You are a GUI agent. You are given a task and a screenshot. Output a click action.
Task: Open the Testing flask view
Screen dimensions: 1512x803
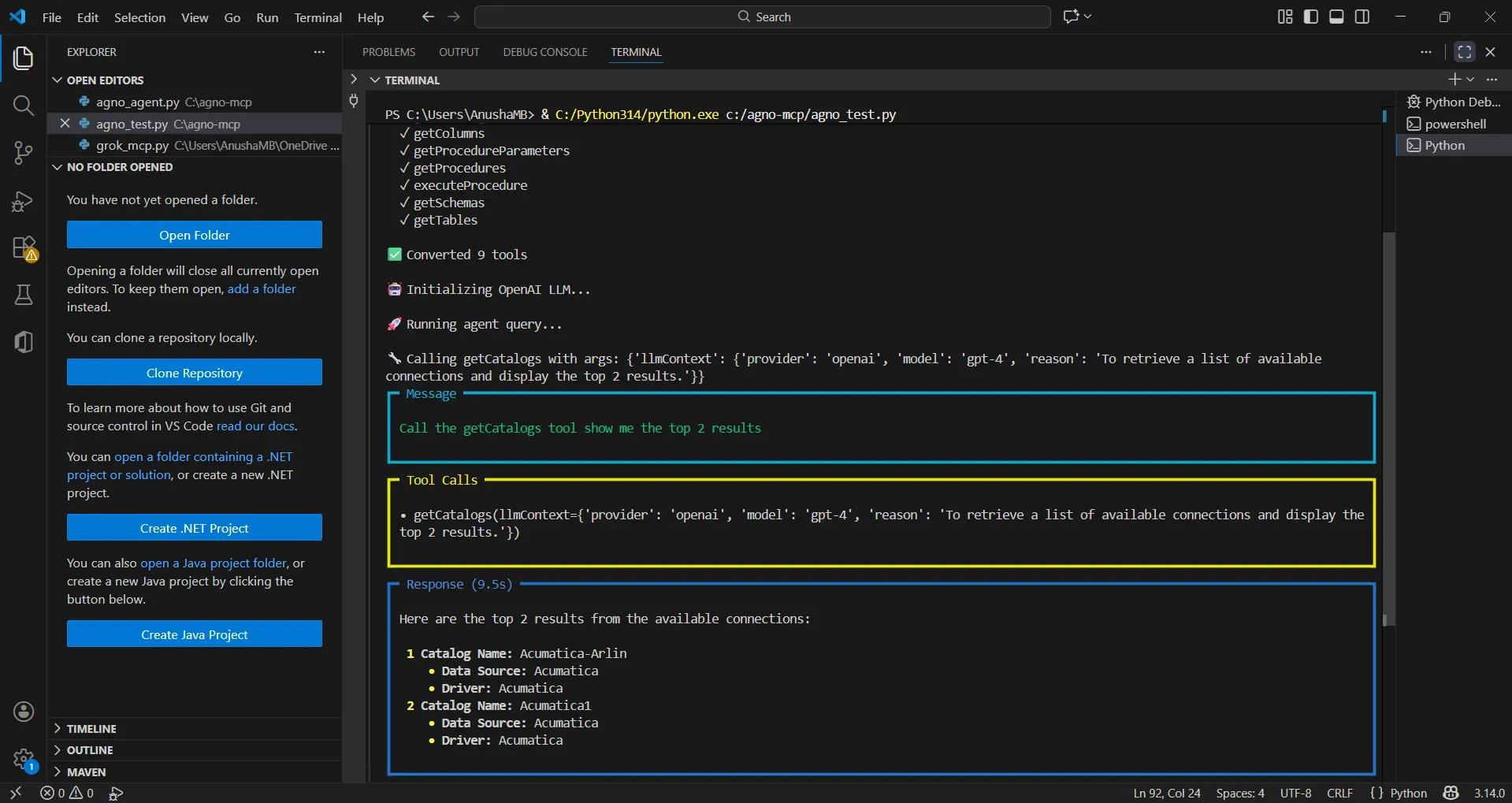[24, 295]
